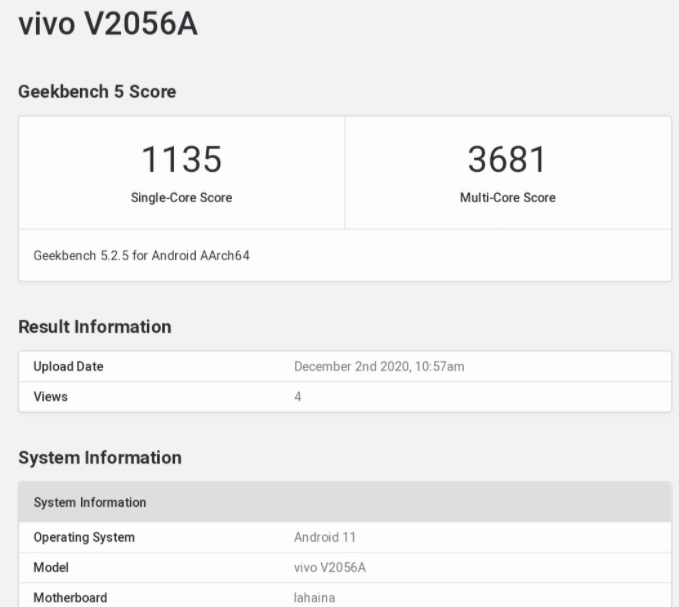The image size is (679, 607).
Task: Click the gray System Information table header
Action: (90, 502)
